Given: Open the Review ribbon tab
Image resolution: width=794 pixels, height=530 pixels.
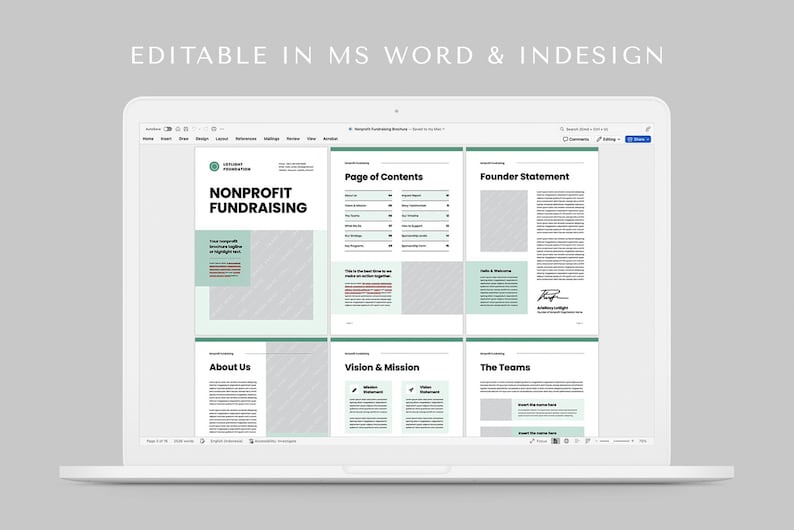Looking at the screenshot, I should (293, 139).
